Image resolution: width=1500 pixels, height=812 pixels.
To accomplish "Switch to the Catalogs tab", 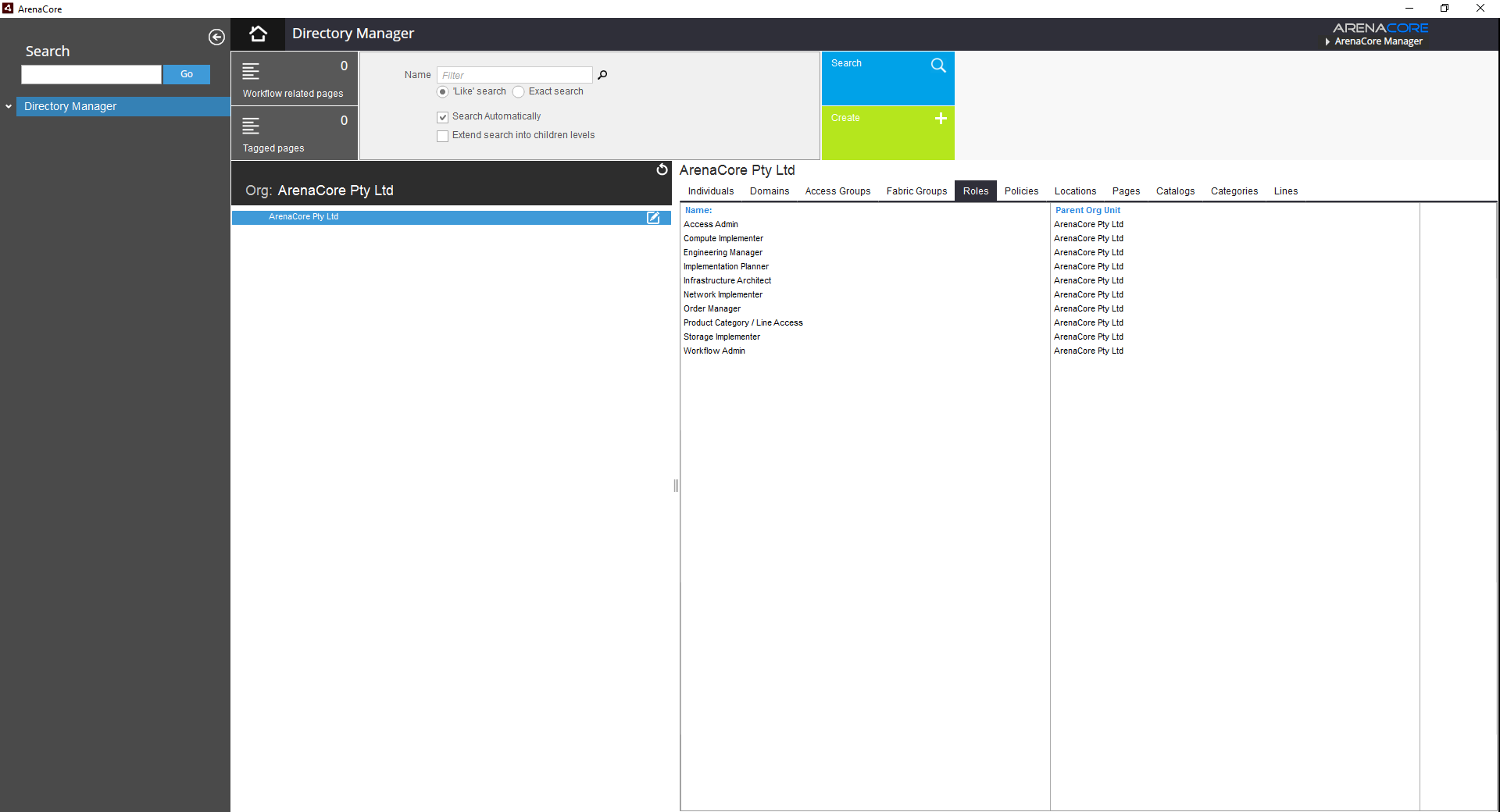I will 1175,191.
